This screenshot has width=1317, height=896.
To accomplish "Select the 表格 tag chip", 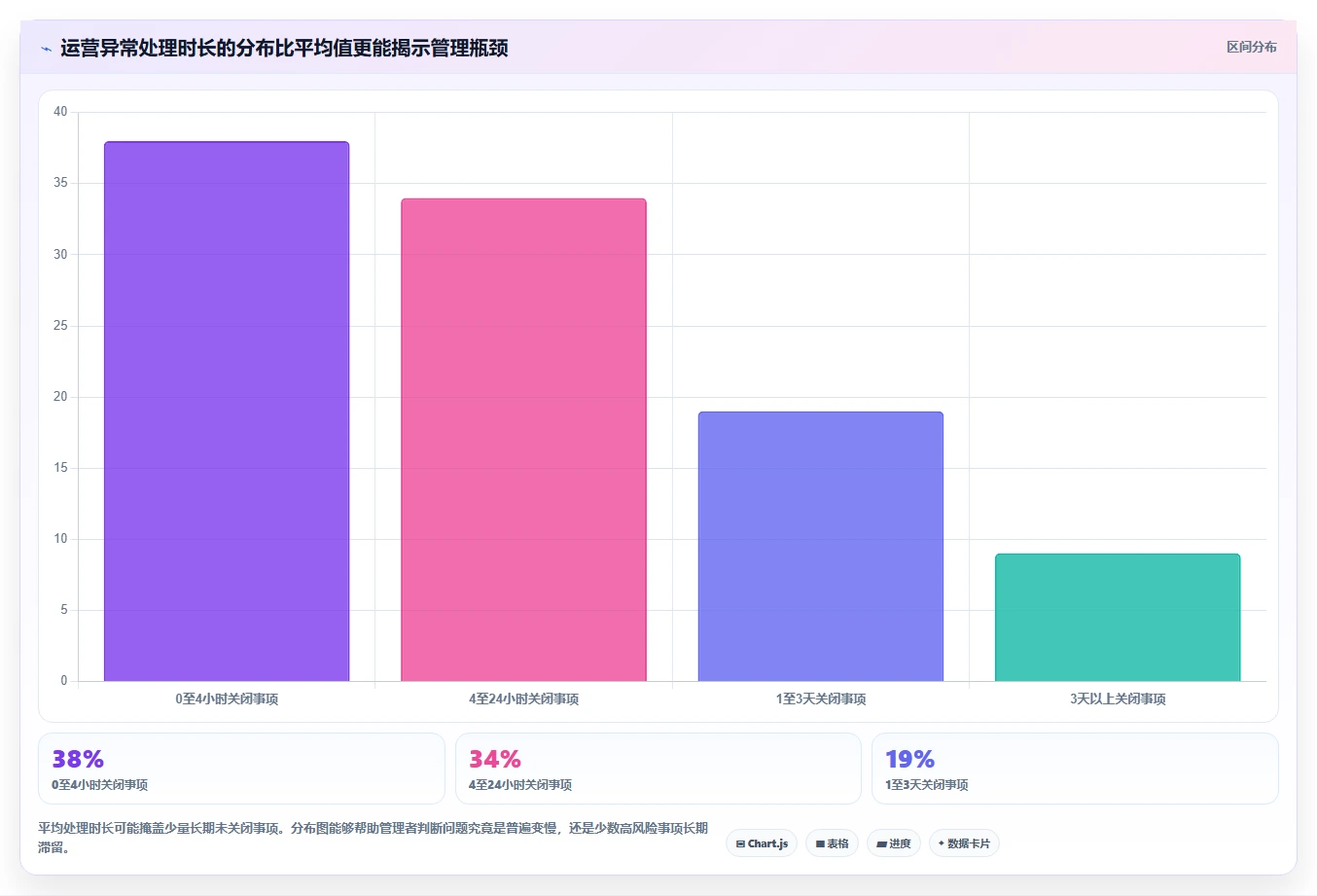I will click(832, 843).
